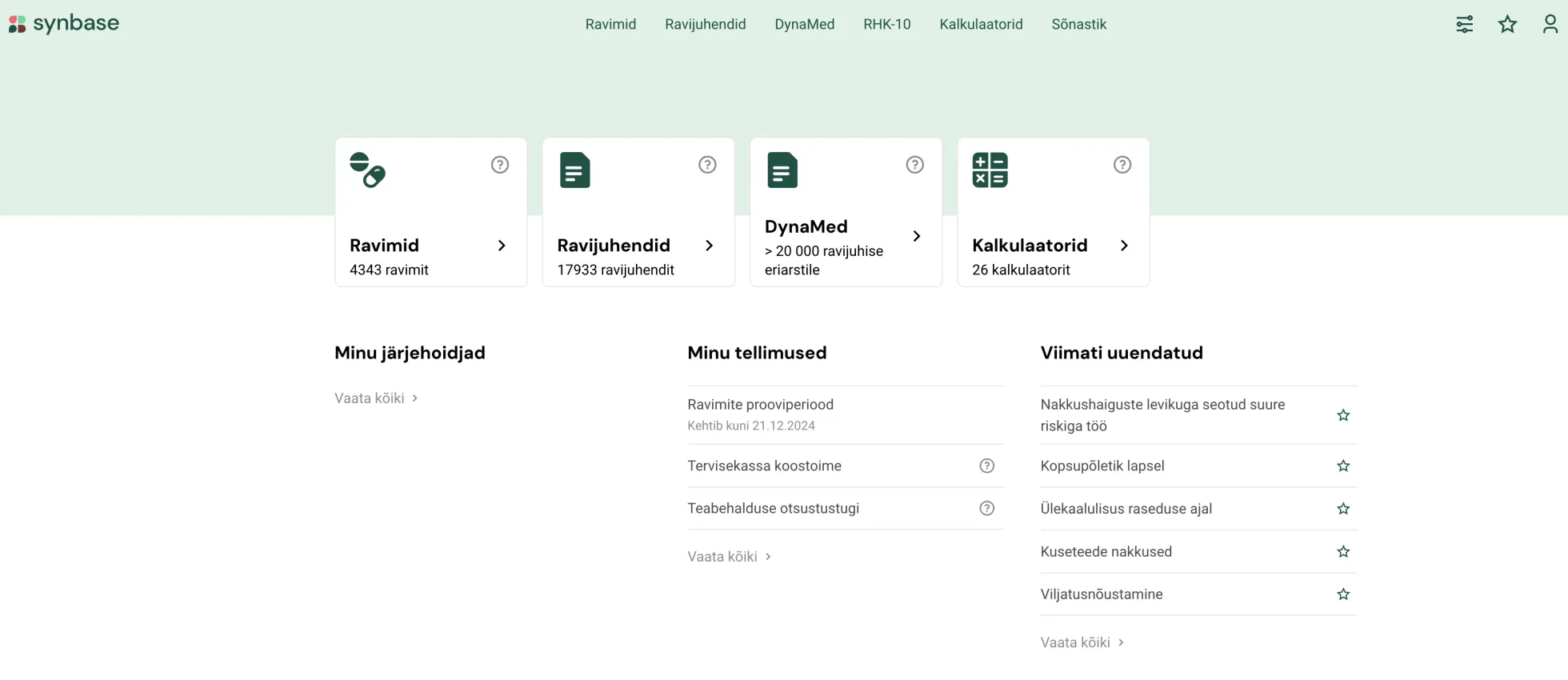Click the text 17933 ravijuhendit
The height and width of the screenshot is (680, 1568).
click(x=615, y=270)
